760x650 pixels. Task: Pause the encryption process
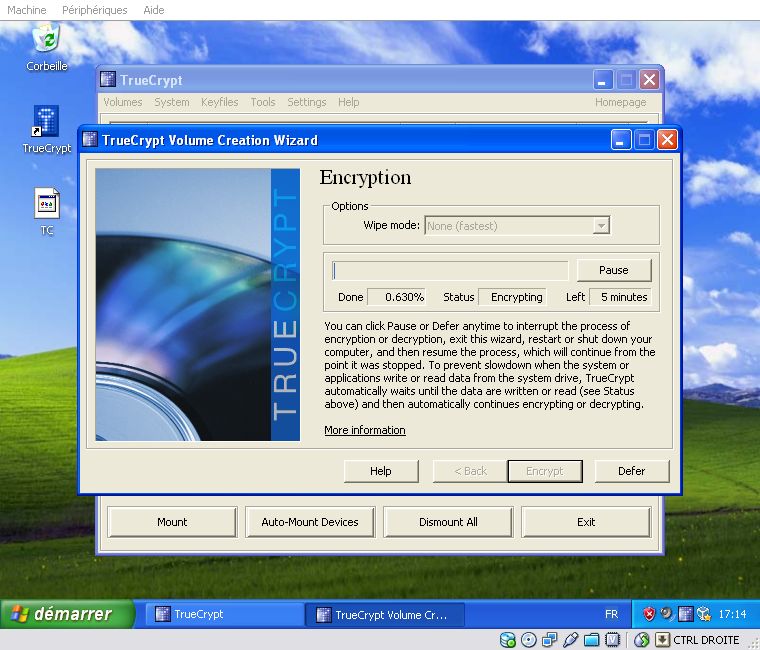point(614,270)
